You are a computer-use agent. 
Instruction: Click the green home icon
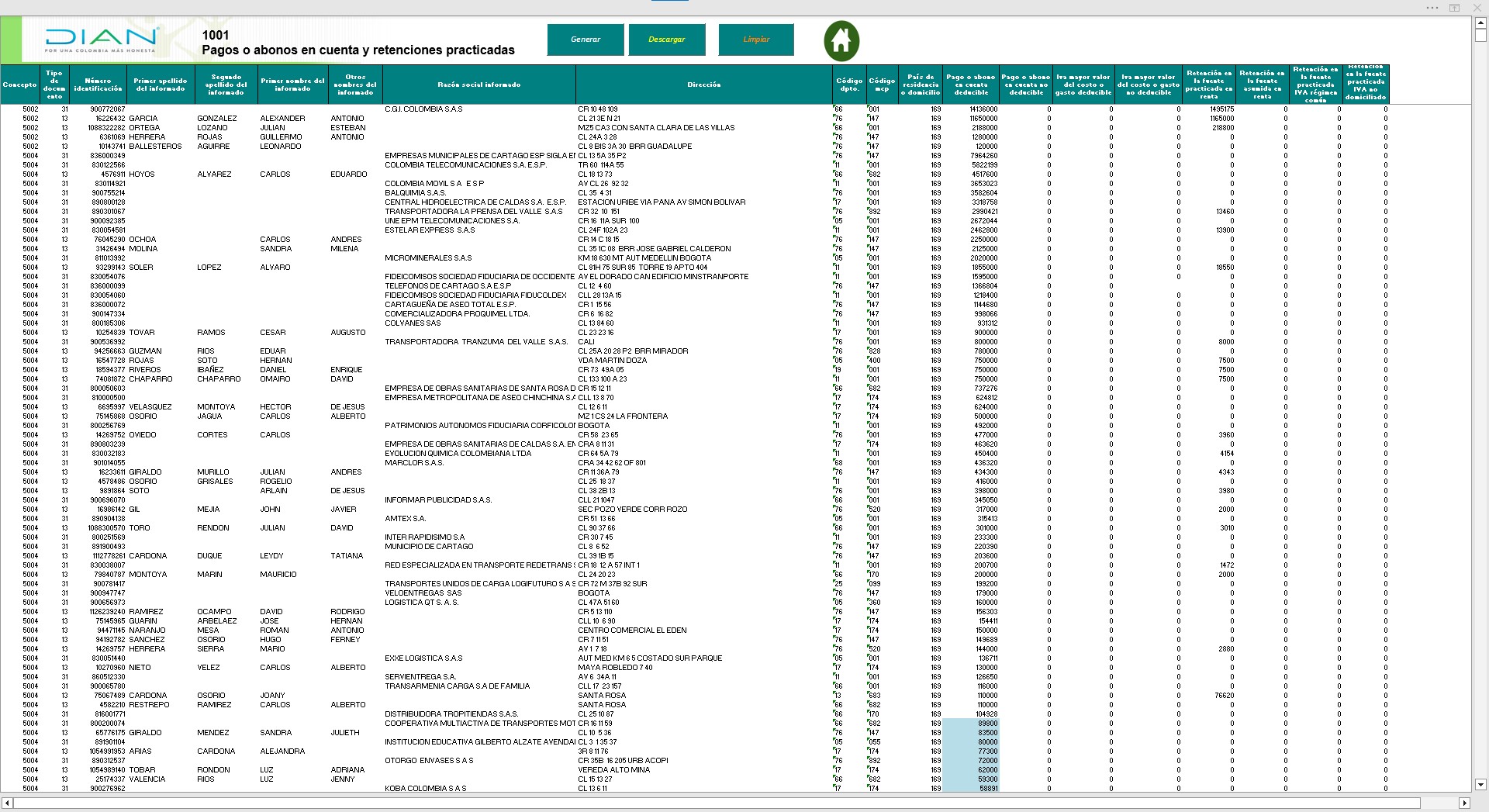pyautogui.click(x=841, y=40)
